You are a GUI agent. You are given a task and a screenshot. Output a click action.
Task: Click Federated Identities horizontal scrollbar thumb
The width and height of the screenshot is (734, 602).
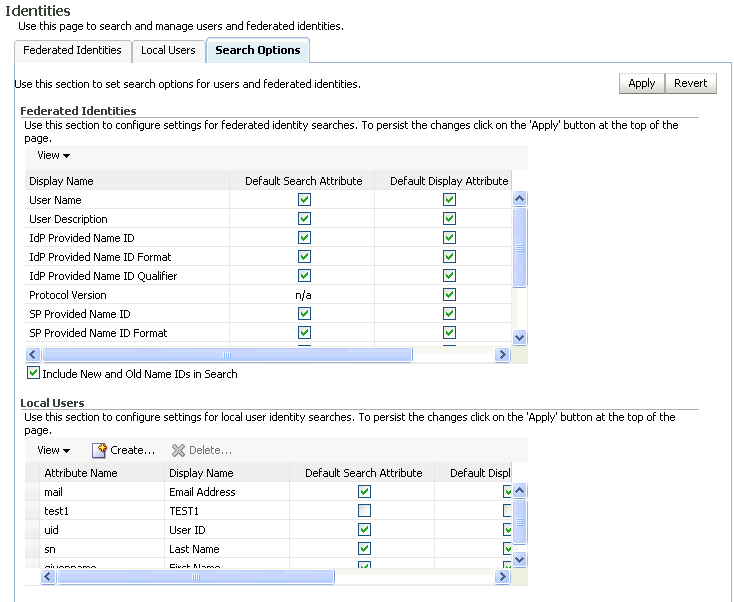click(x=226, y=355)
